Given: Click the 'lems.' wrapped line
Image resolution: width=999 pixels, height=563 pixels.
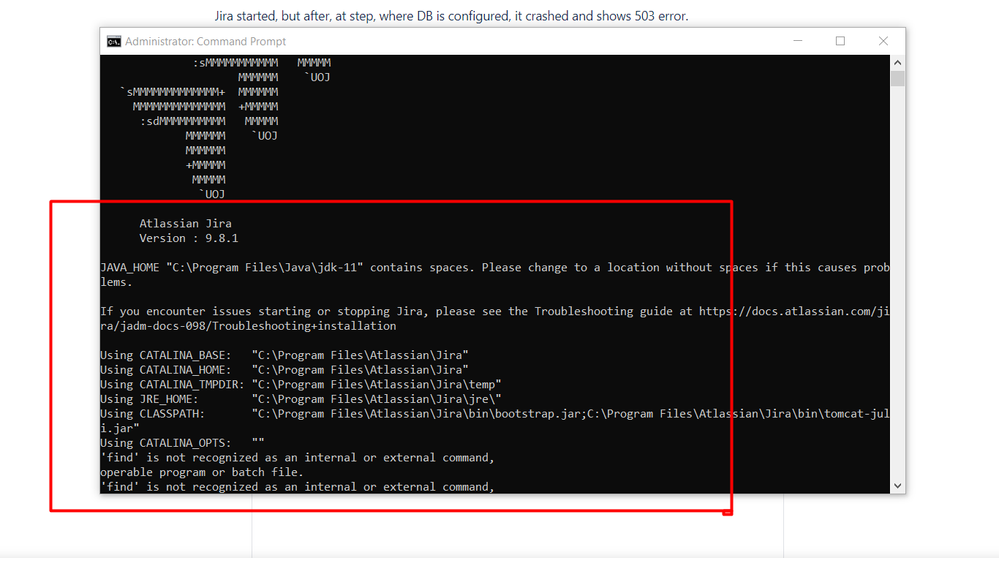Looking at the screenshot, I should [x=117, y=282].
